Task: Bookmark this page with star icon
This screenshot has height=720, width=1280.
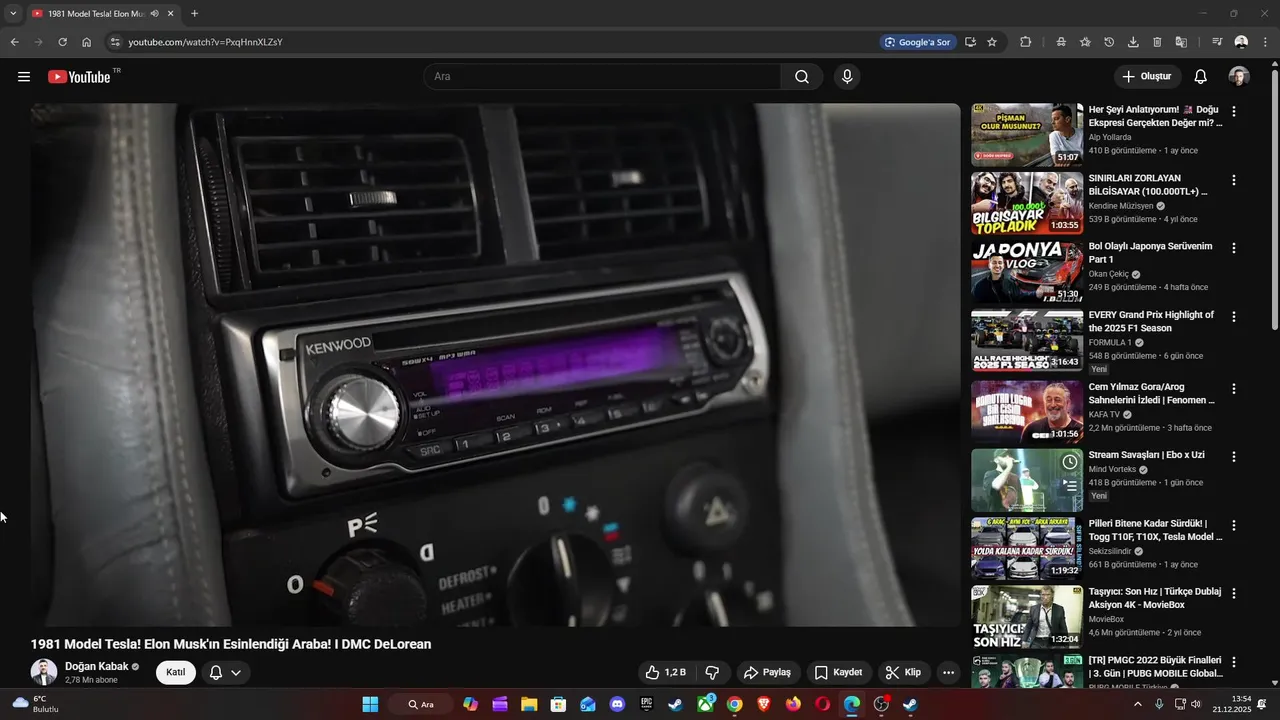Action: pyautogui.click(x=992, y=42)
